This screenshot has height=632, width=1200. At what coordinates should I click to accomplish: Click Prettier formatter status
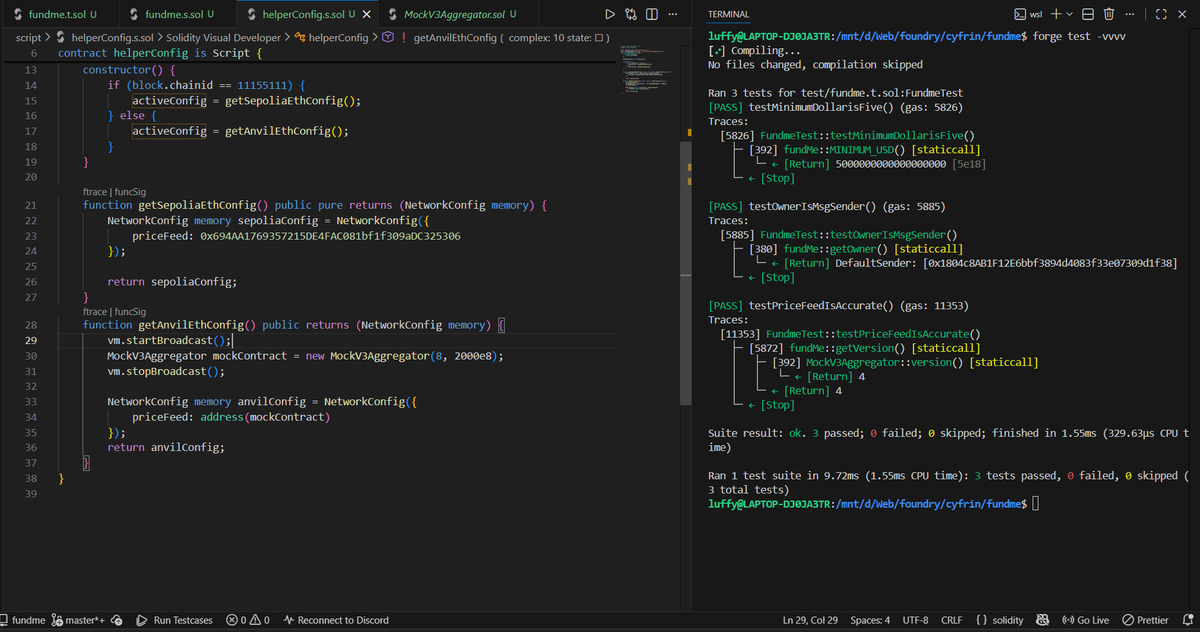click(1145, 620)
